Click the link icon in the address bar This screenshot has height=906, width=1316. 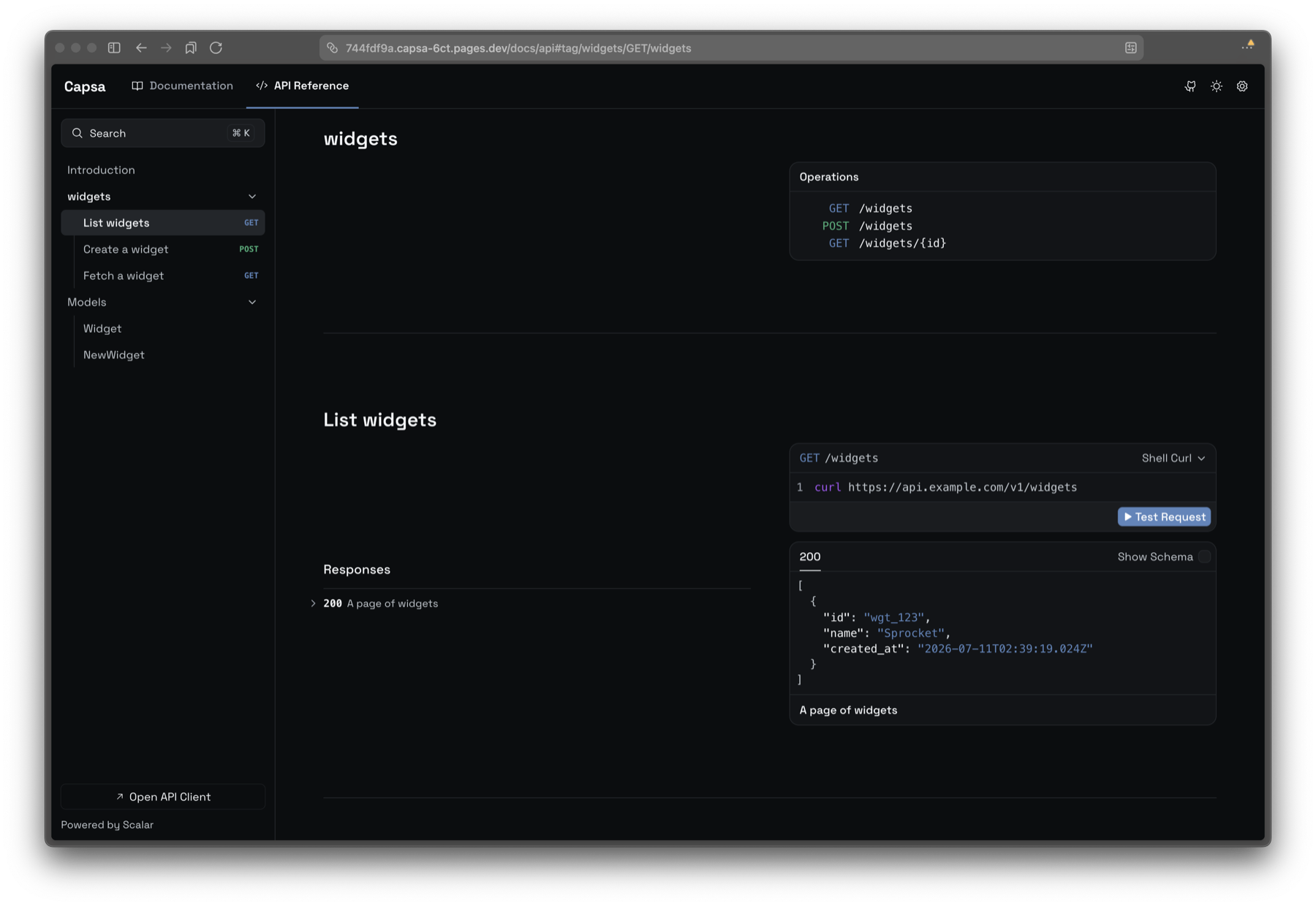point(332,48)
